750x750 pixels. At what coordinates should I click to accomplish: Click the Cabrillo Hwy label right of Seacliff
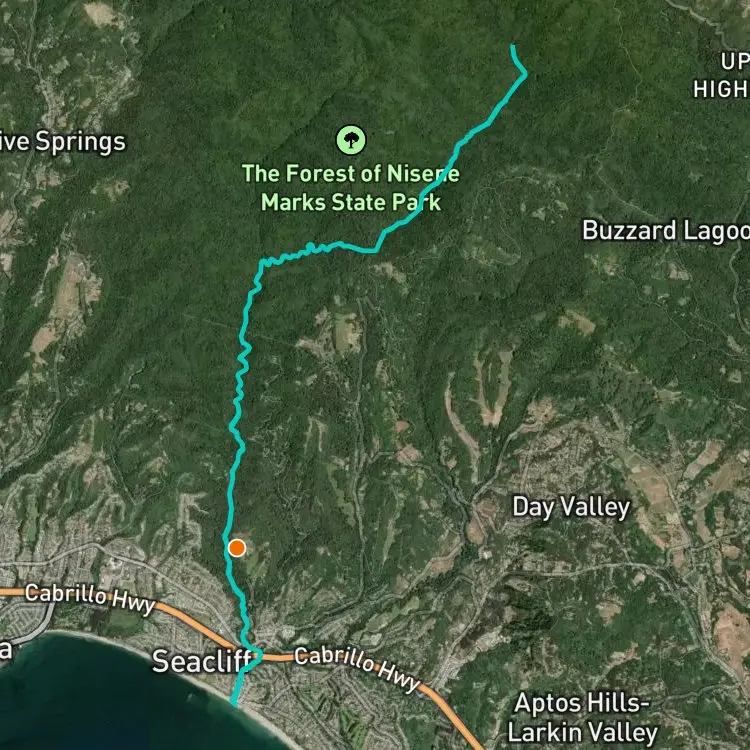click(x=357, y=668)
